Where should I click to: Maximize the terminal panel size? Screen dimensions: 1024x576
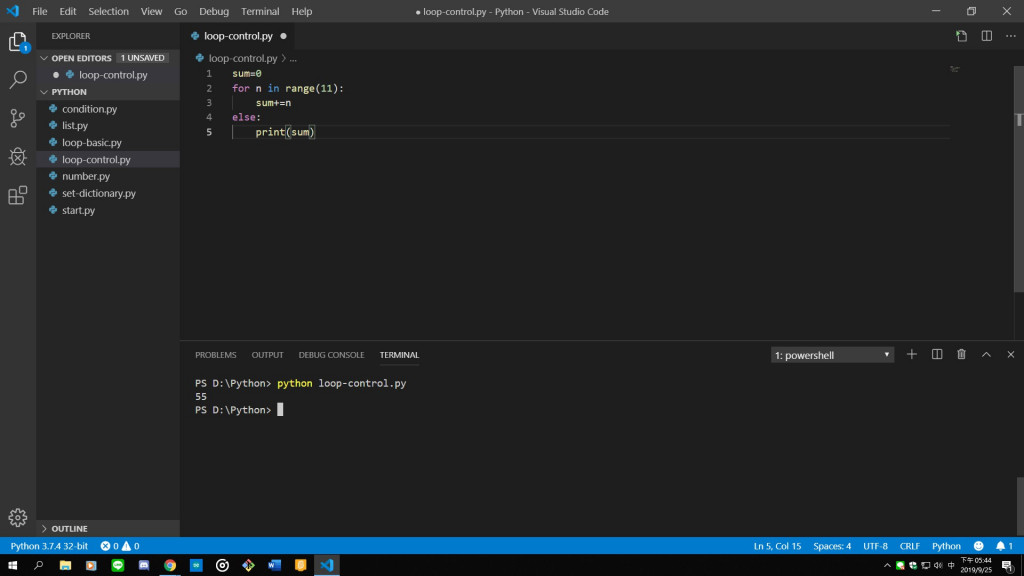986,355
